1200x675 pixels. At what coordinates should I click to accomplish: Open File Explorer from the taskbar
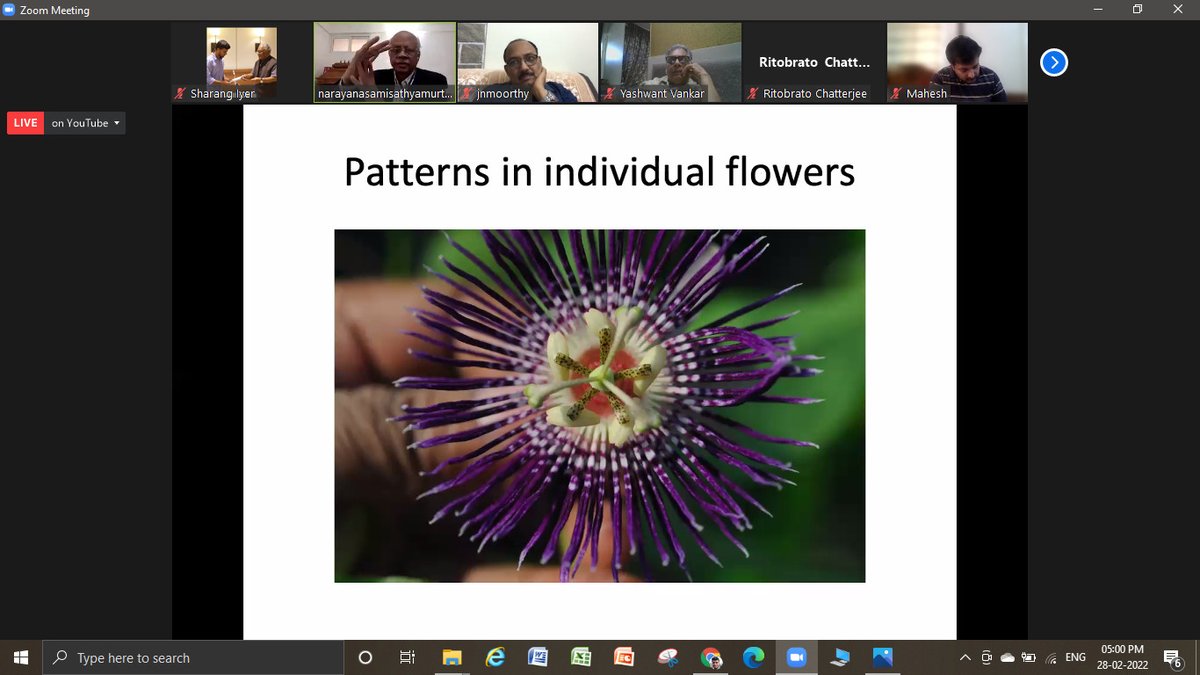point(452,657)
